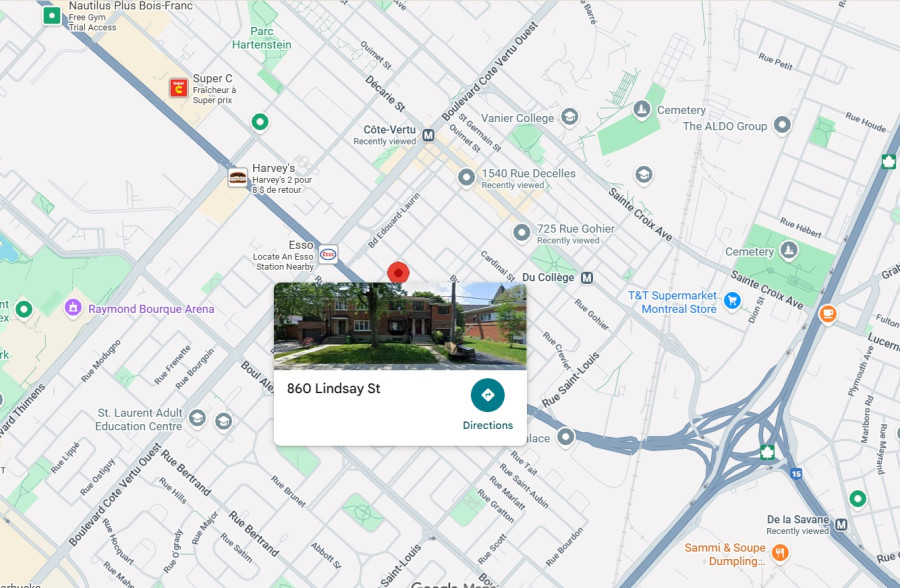Click the Super C store icon
900x588 pixels.
pos(179,88)
